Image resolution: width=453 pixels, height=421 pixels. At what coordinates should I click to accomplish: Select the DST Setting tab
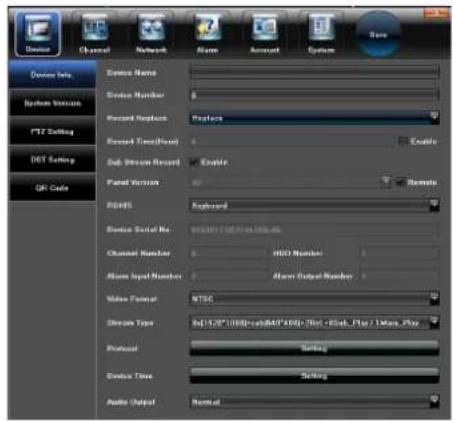pyautogui.click(x=52, y=160)
